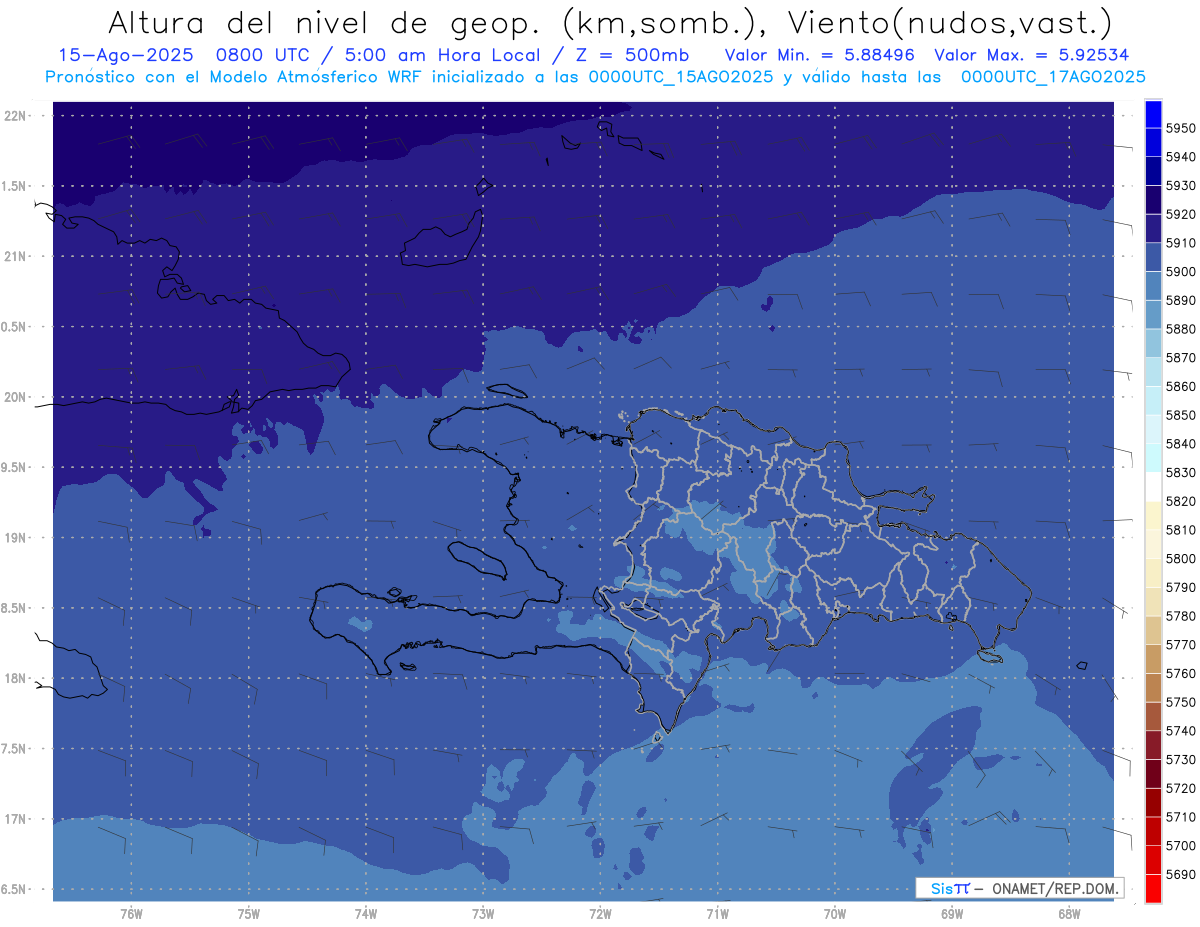Click the '5730' colorbar value
The height and width of the screenshot is (927, 1200).
click(1180, 759)
